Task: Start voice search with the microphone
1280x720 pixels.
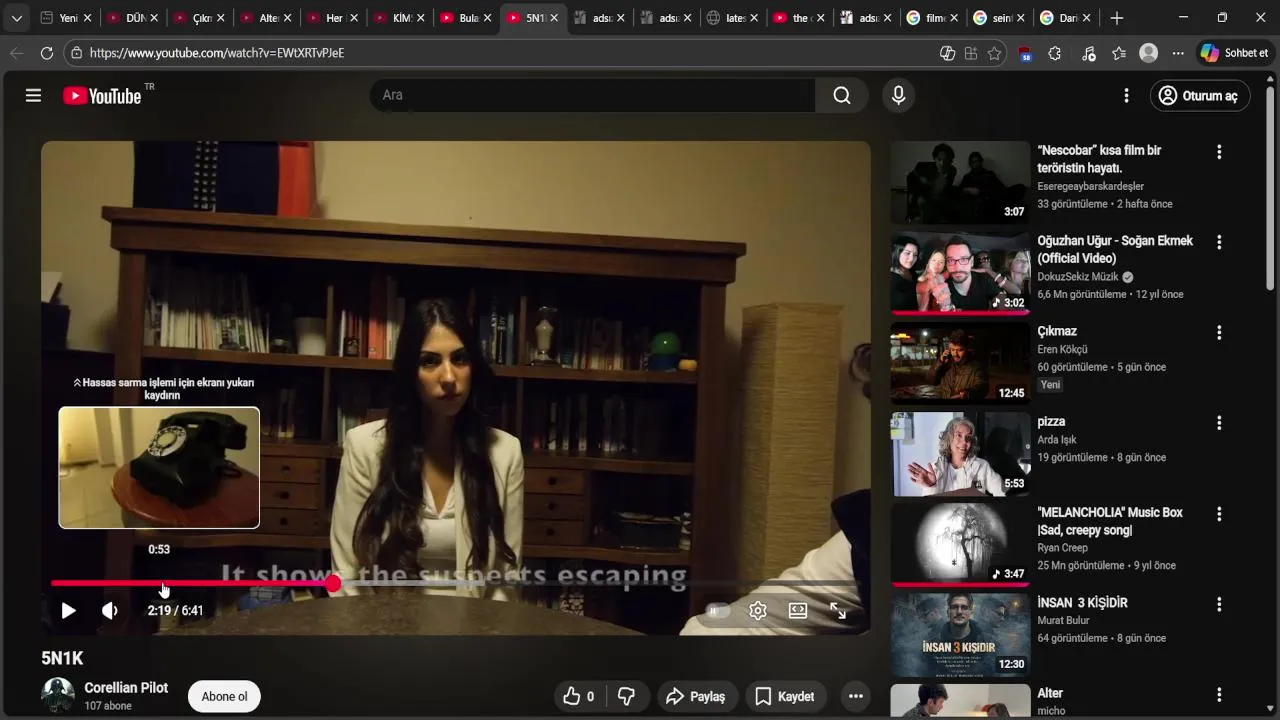Action: click(x=898, y=95)
